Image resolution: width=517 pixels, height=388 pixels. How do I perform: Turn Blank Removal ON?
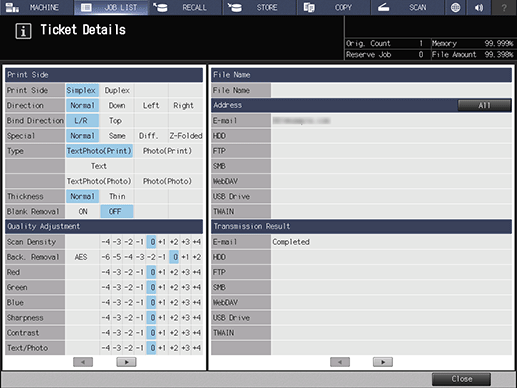(83, 212)
